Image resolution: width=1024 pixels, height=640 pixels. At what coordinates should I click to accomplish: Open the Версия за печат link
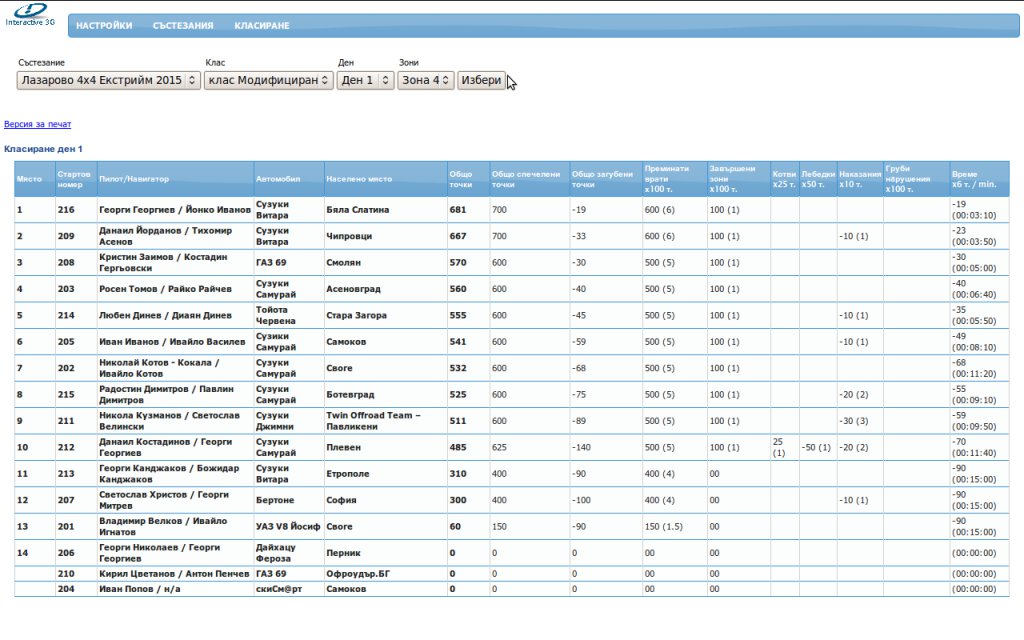pyautogui.click(x=37, y=124)
